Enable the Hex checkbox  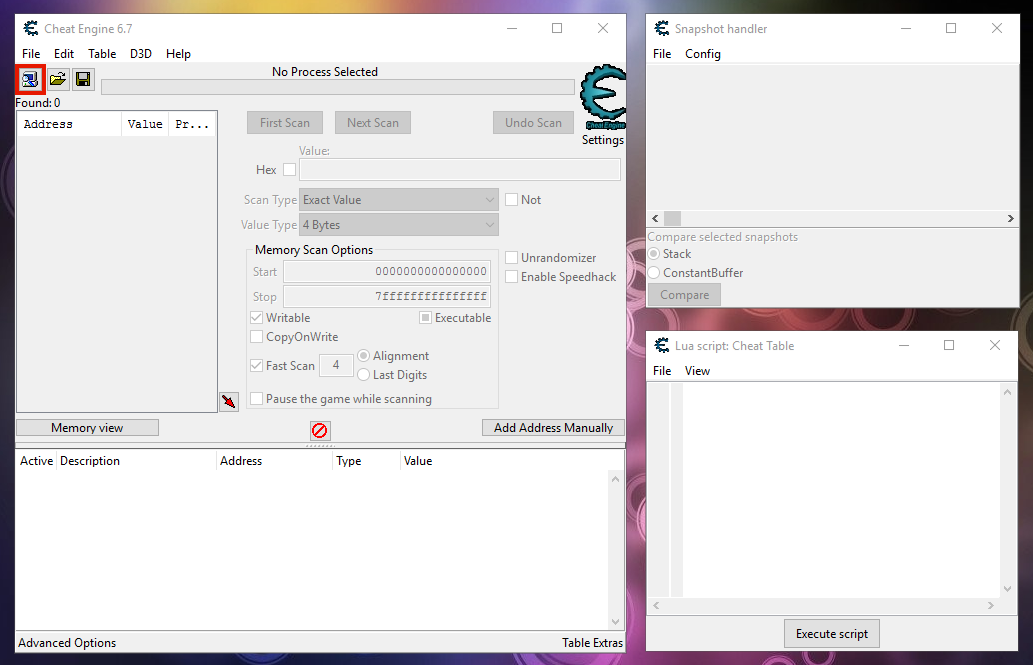point(289,170)
